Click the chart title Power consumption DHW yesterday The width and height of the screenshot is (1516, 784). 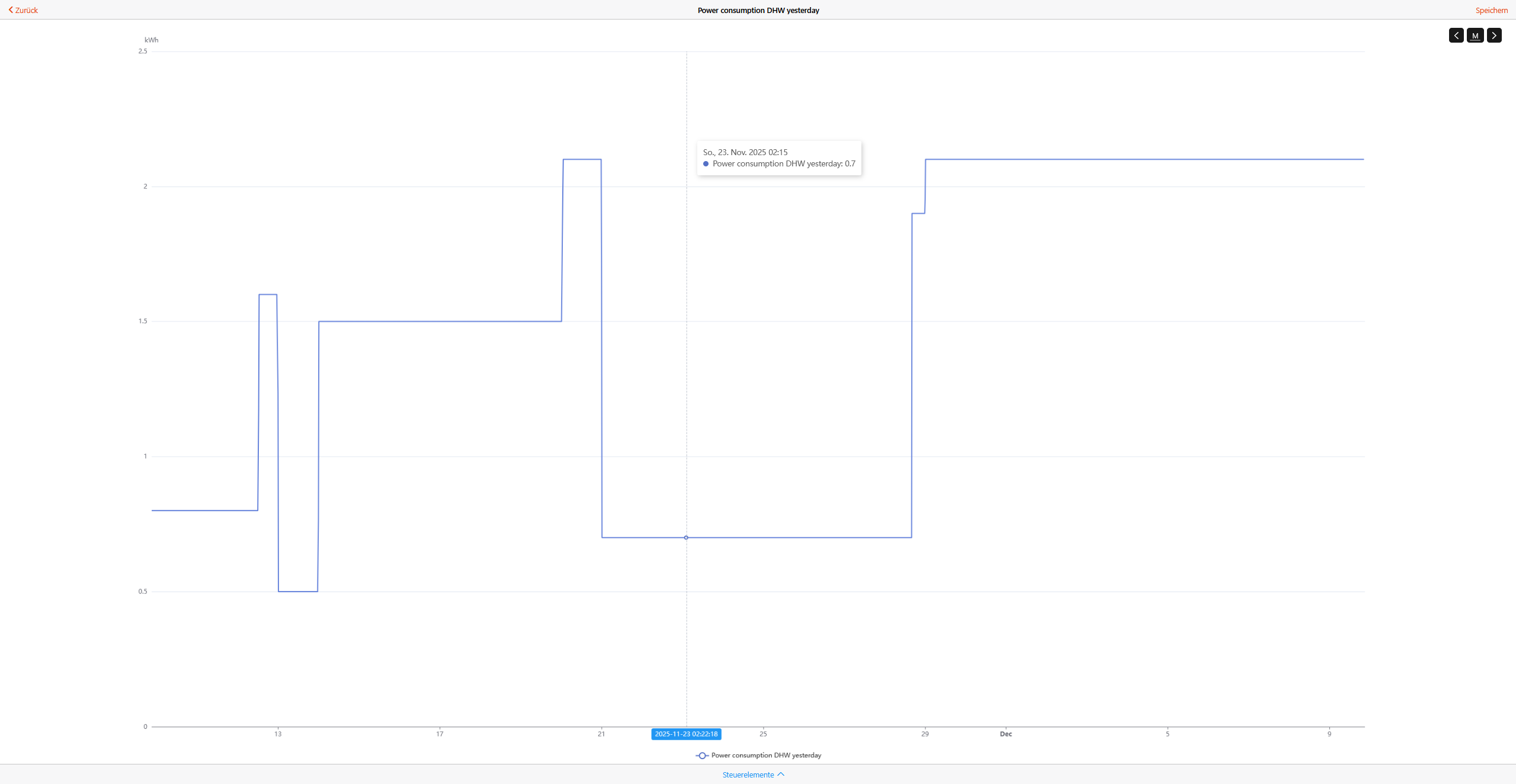coord(758,10)
